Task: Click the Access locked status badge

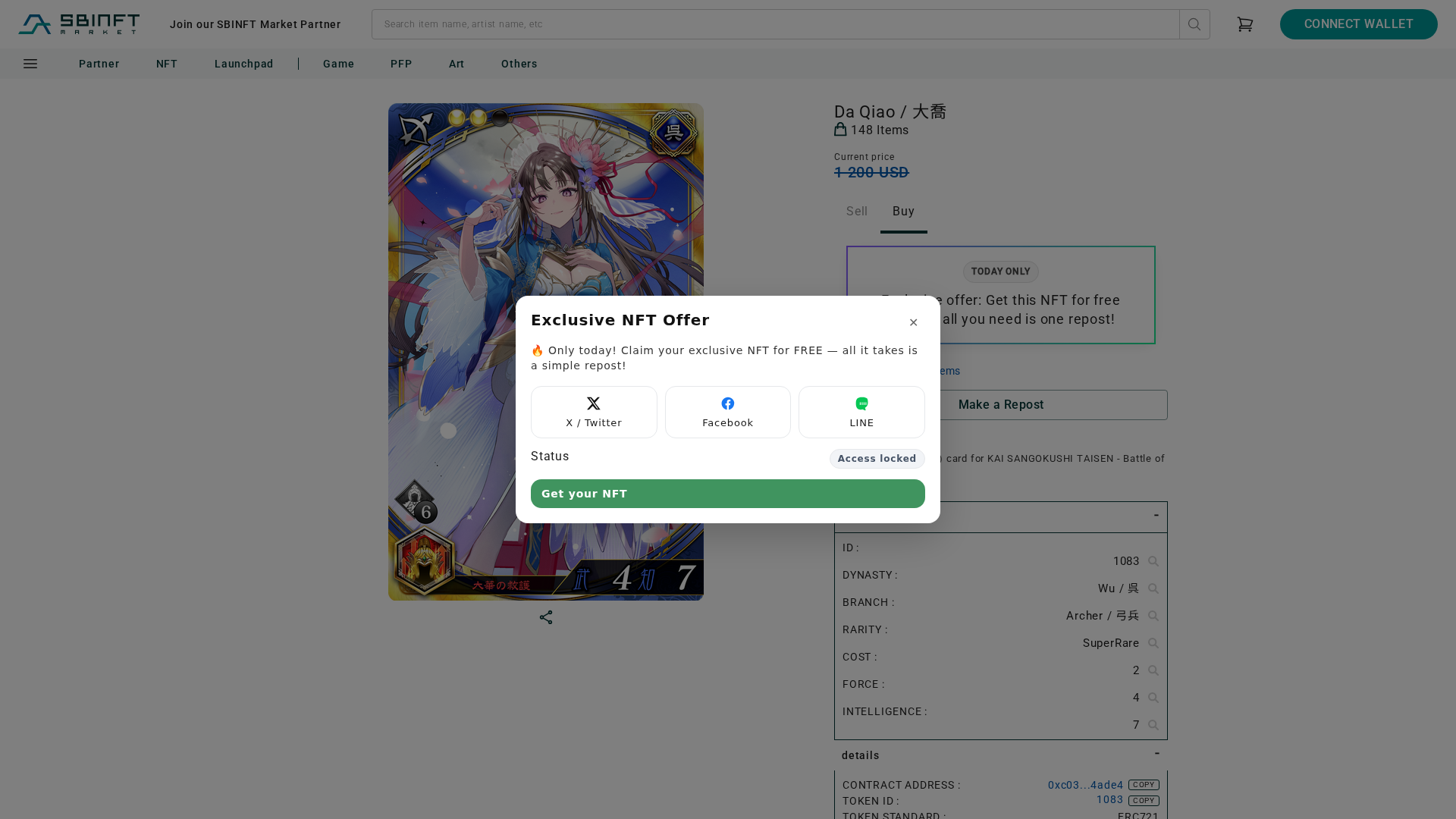Action: pos(877,459)
